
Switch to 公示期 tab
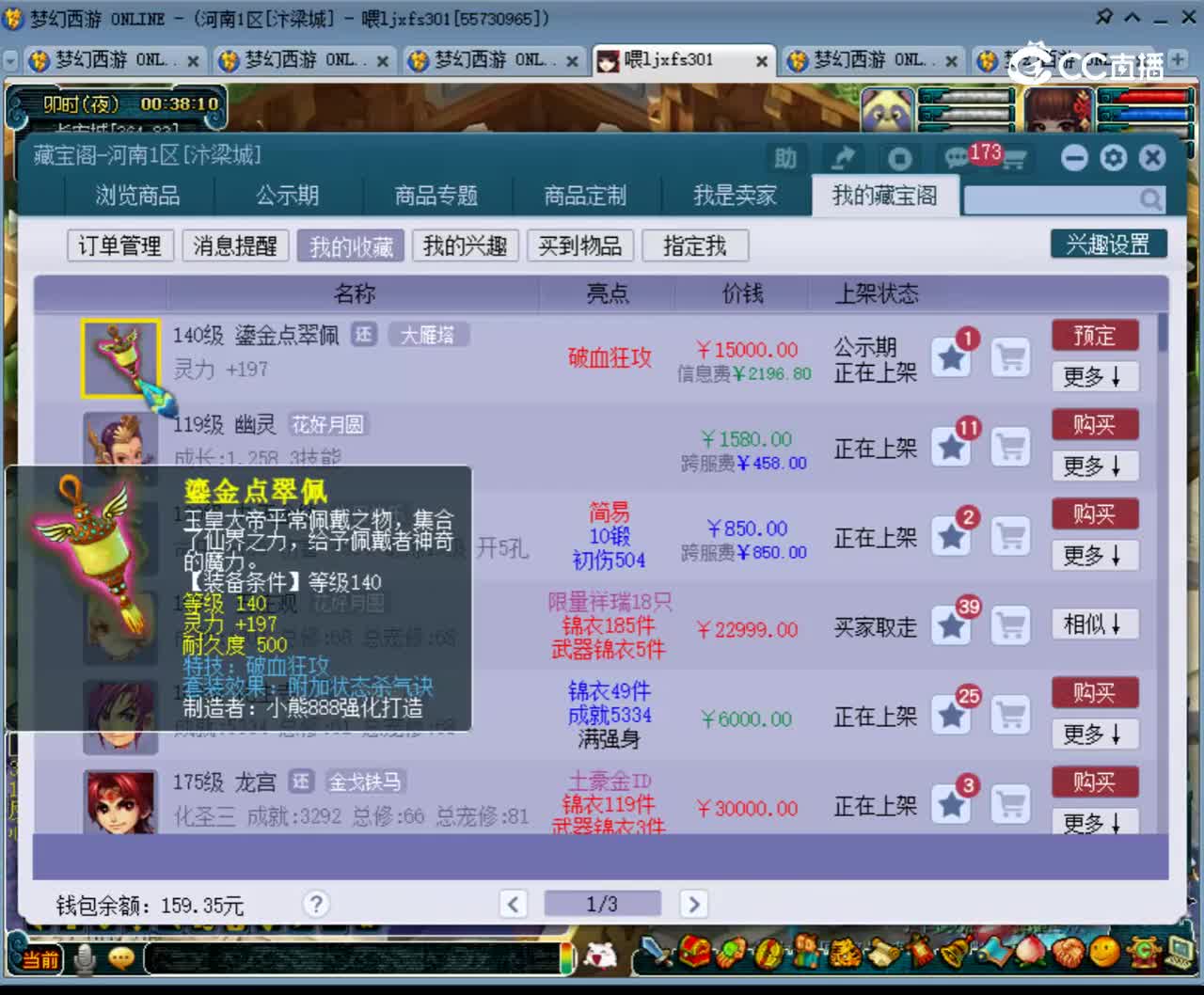[x=288, y=196]
